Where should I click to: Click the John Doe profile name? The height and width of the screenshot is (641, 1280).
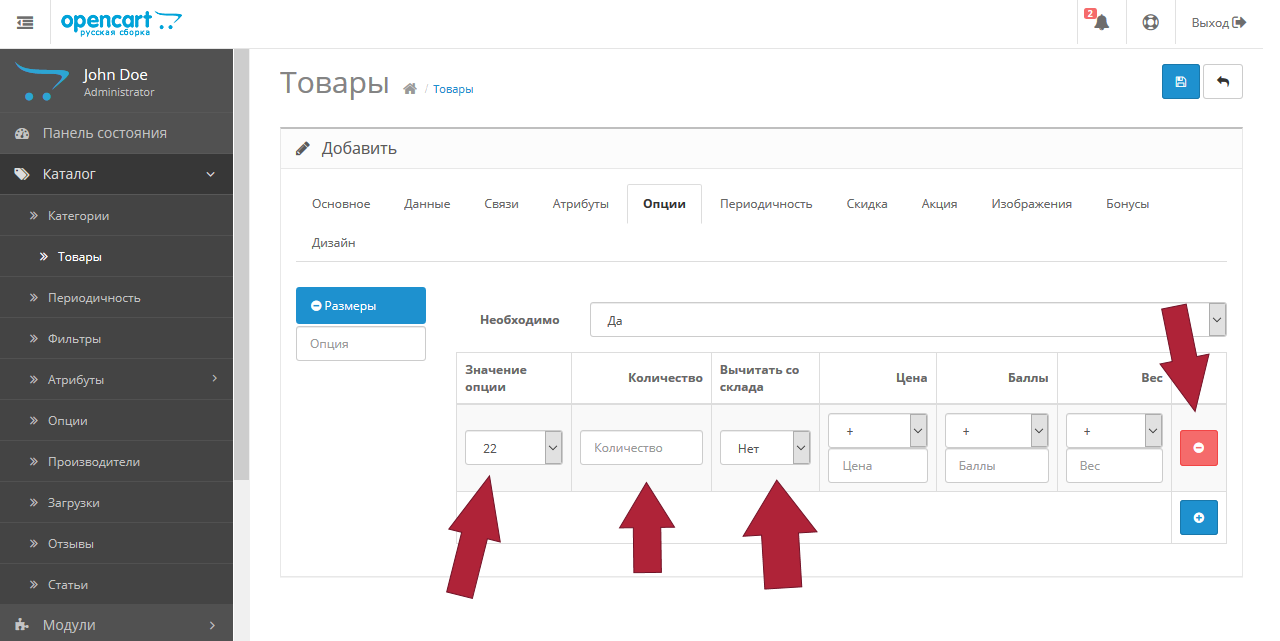[x=115, y=75]
